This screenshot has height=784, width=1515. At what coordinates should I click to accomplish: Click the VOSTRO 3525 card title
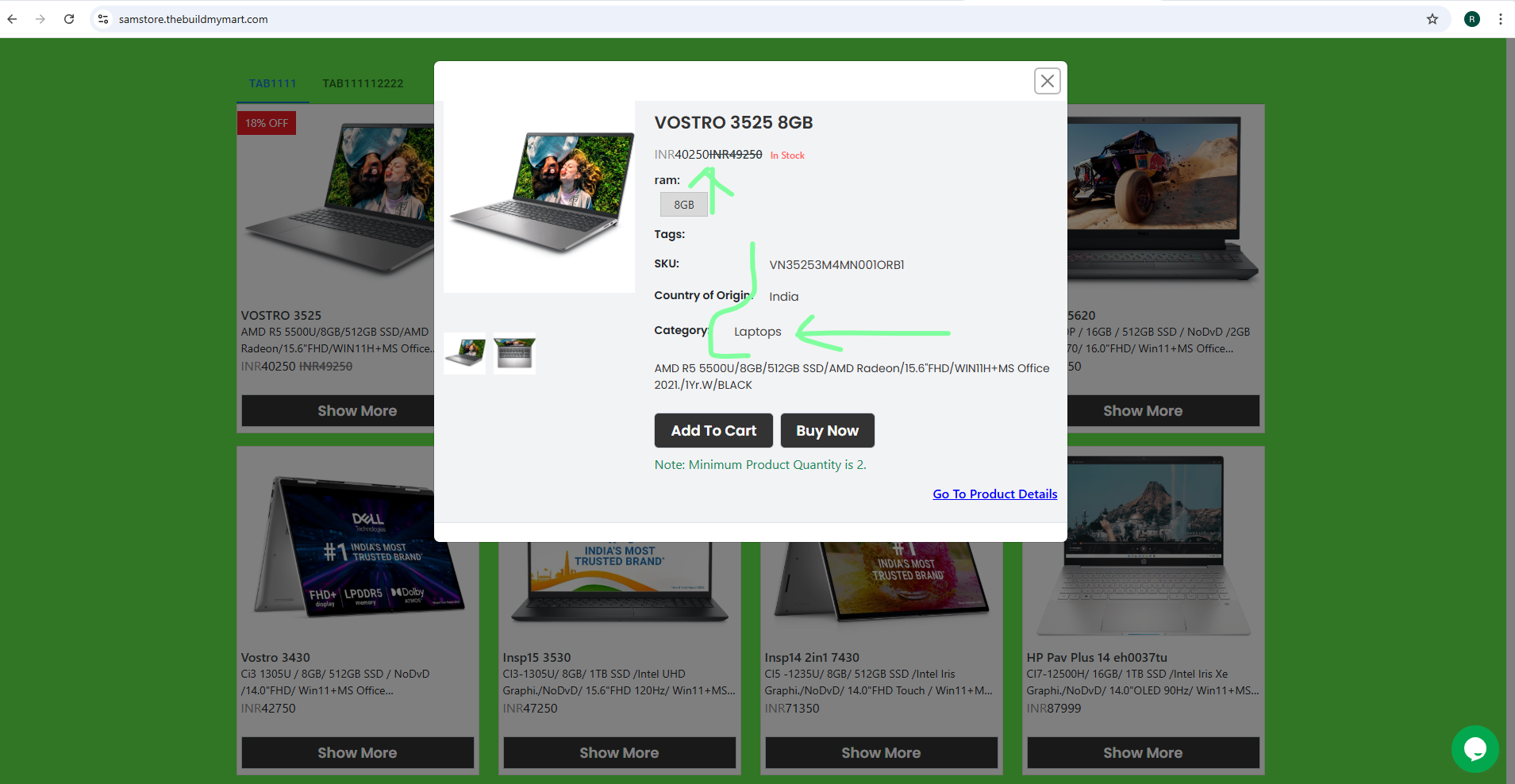[281, 316]
